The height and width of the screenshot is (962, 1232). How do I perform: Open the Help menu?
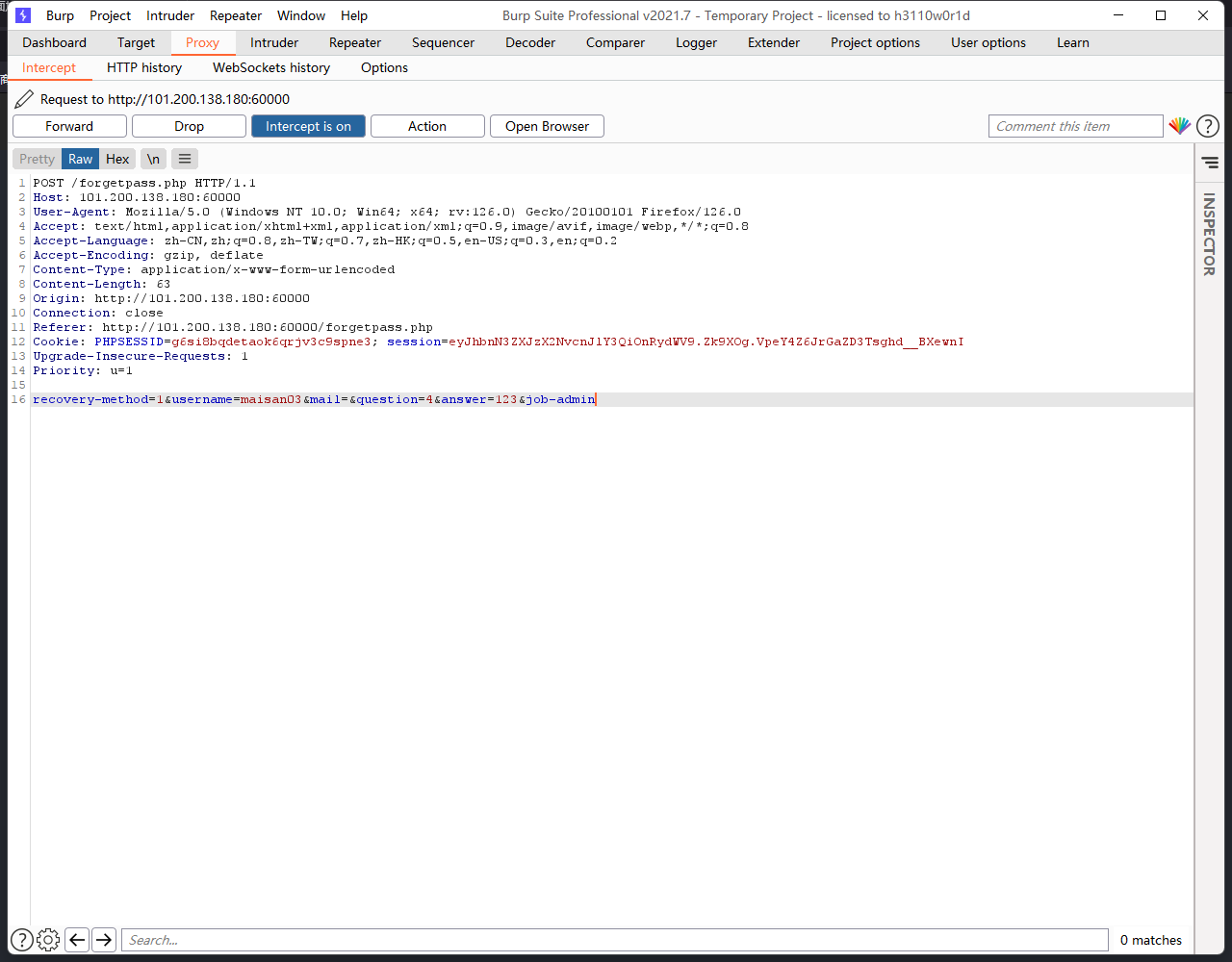354,15
